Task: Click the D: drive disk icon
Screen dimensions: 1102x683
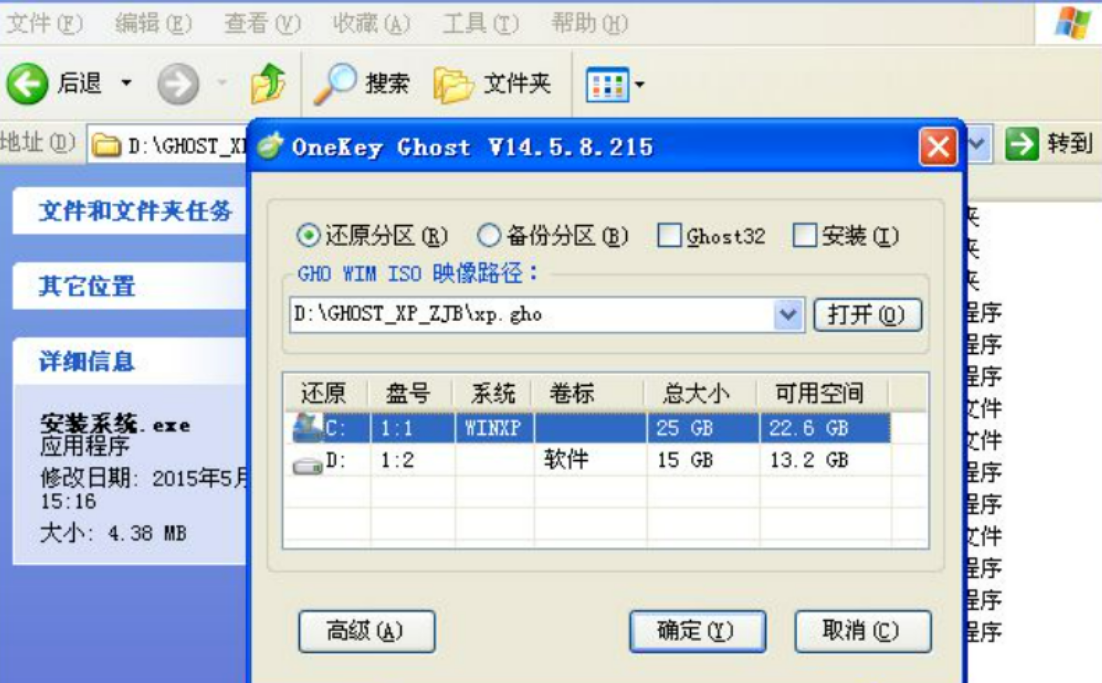Action: [x=307, y=464]
